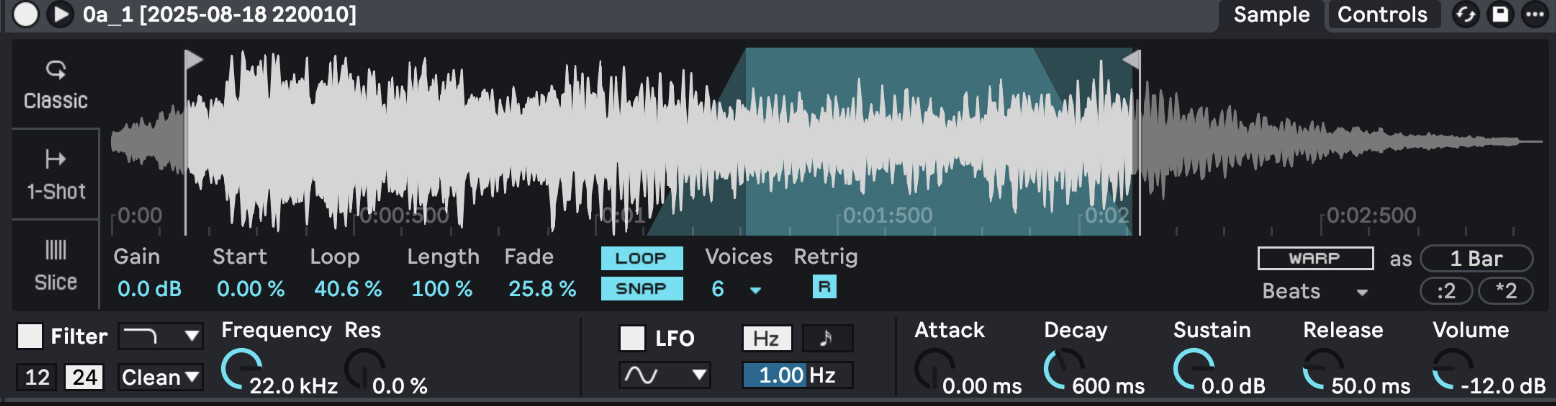Save preset with the disk icon
Screen dimensions: 1556x406
pos(1500,14)
